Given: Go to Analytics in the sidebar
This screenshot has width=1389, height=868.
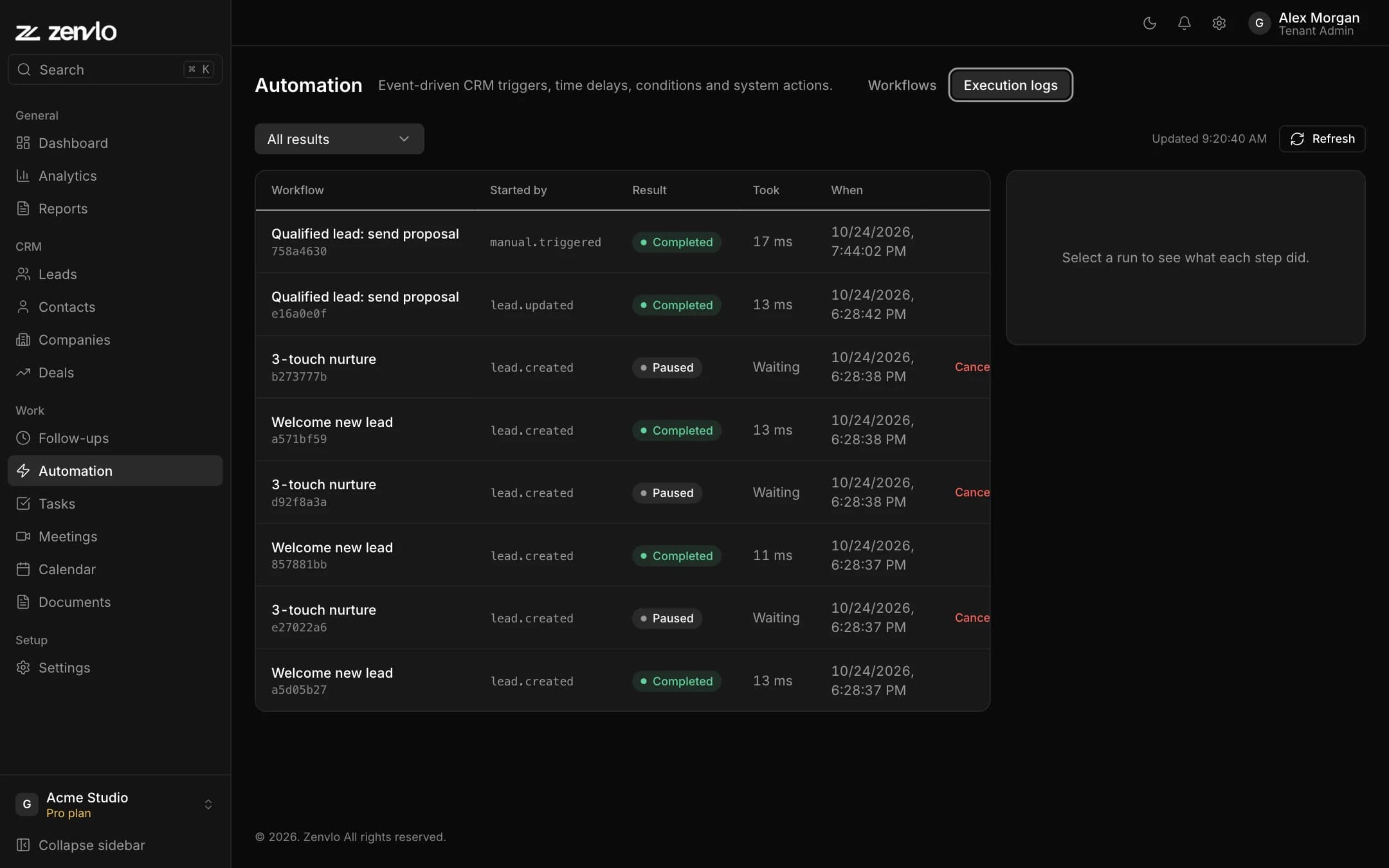Looking at the screenshot, I should [x=115, y=176].
